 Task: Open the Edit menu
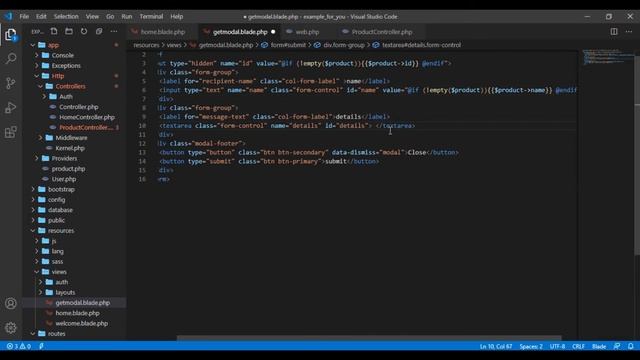pos(41,16)
